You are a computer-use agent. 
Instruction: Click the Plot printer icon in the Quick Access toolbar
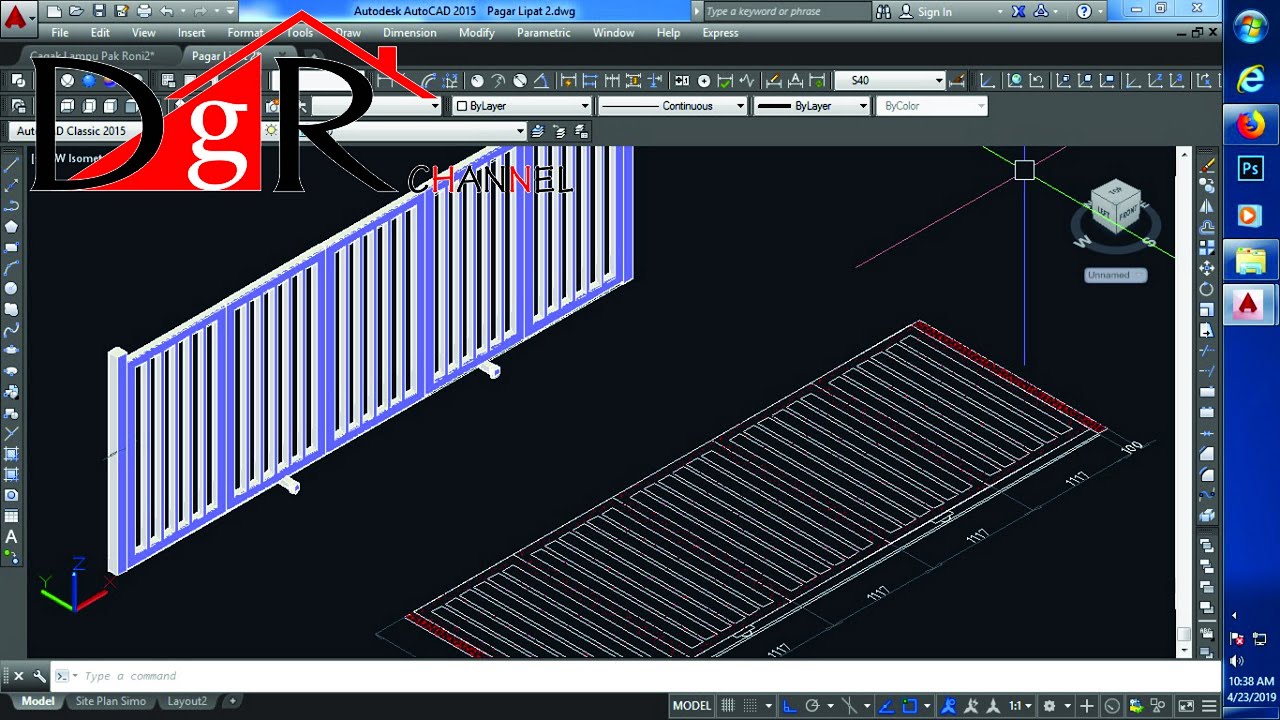point(144,11)
